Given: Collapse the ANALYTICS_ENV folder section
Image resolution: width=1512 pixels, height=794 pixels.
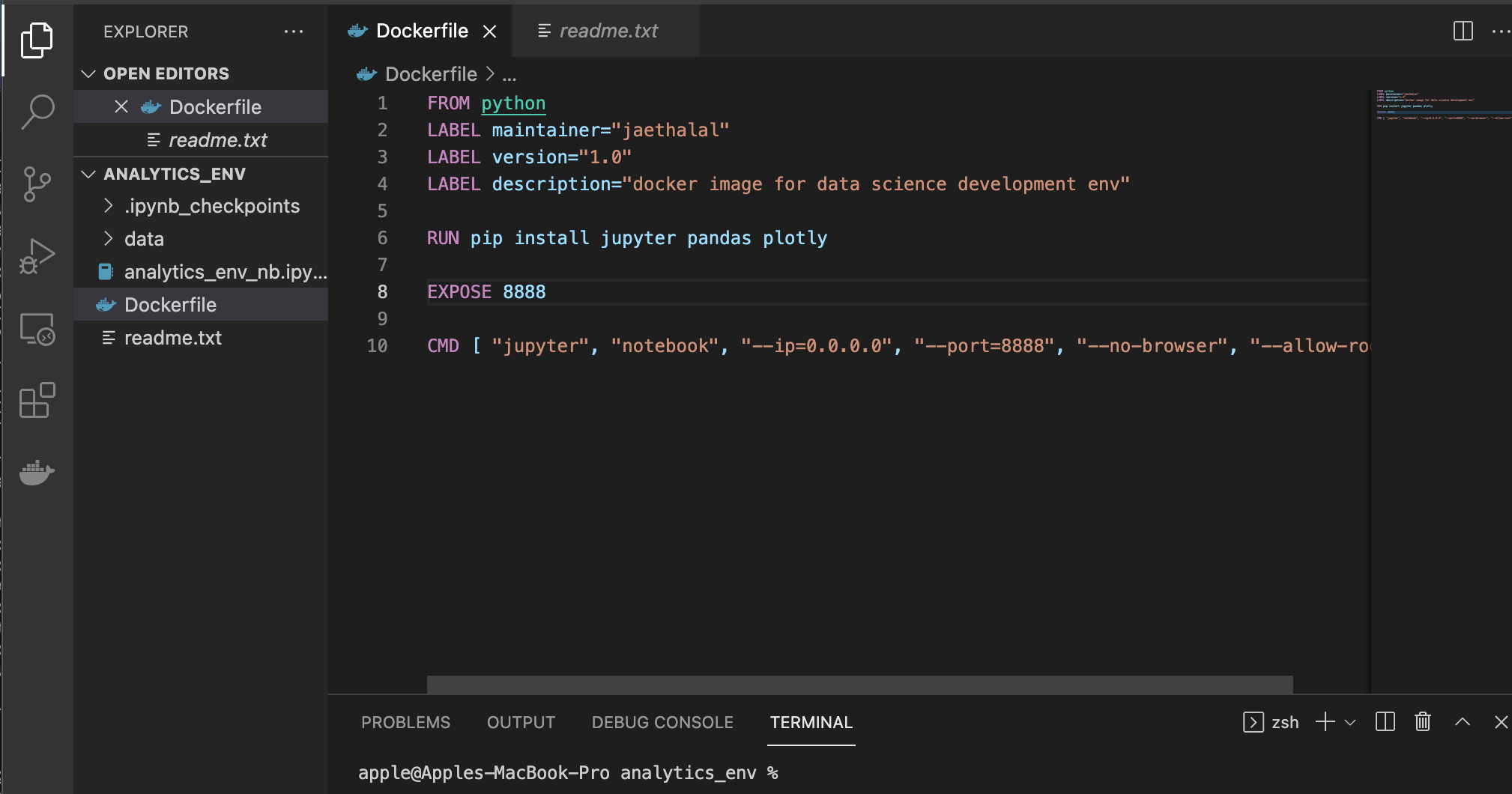Looking at the screenshot, I should pos(89,174).
